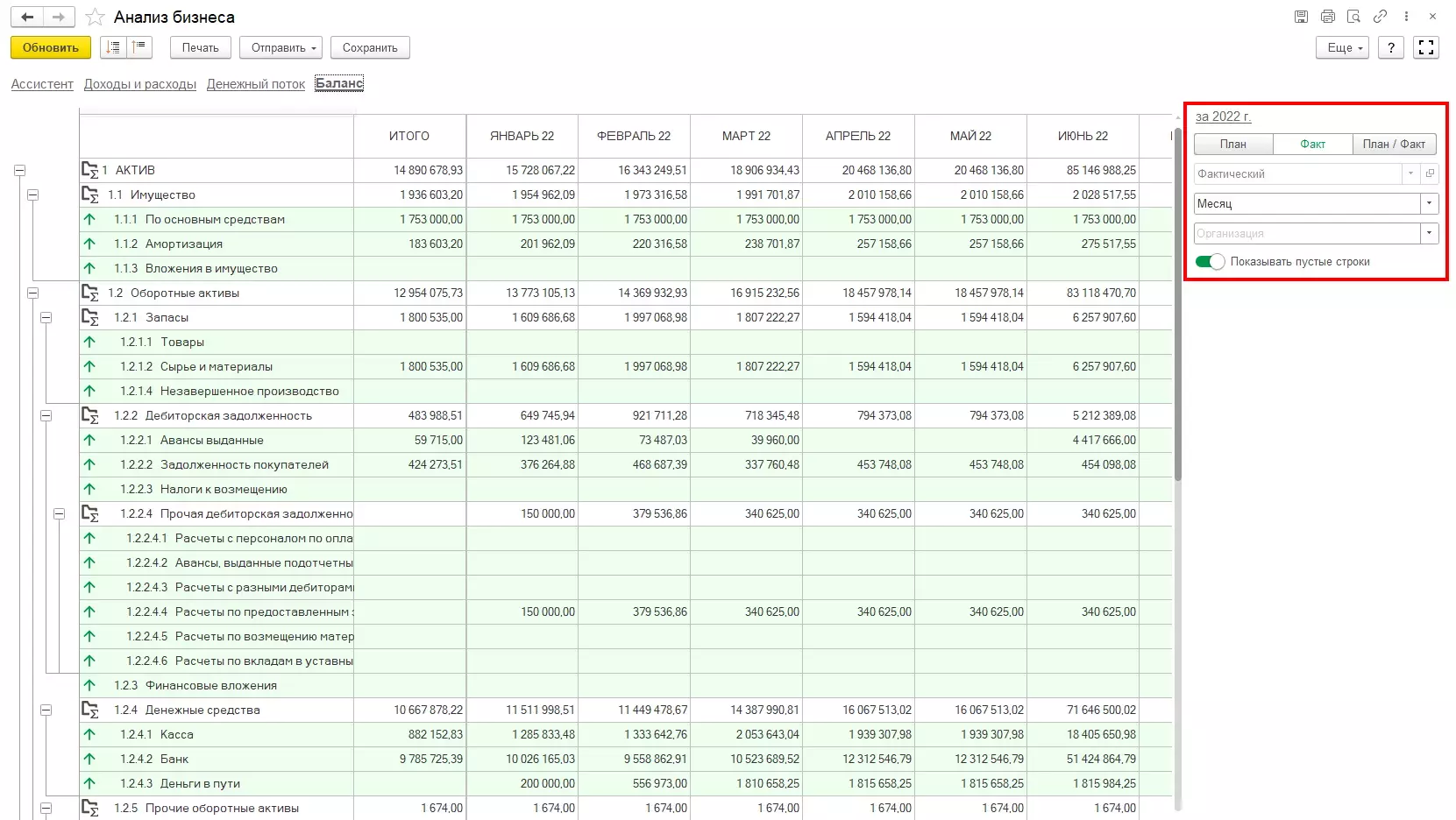Click the arrow icon of Сырье и материалы
Screen dimensions: 1456x820
click(x=89, y=366)
